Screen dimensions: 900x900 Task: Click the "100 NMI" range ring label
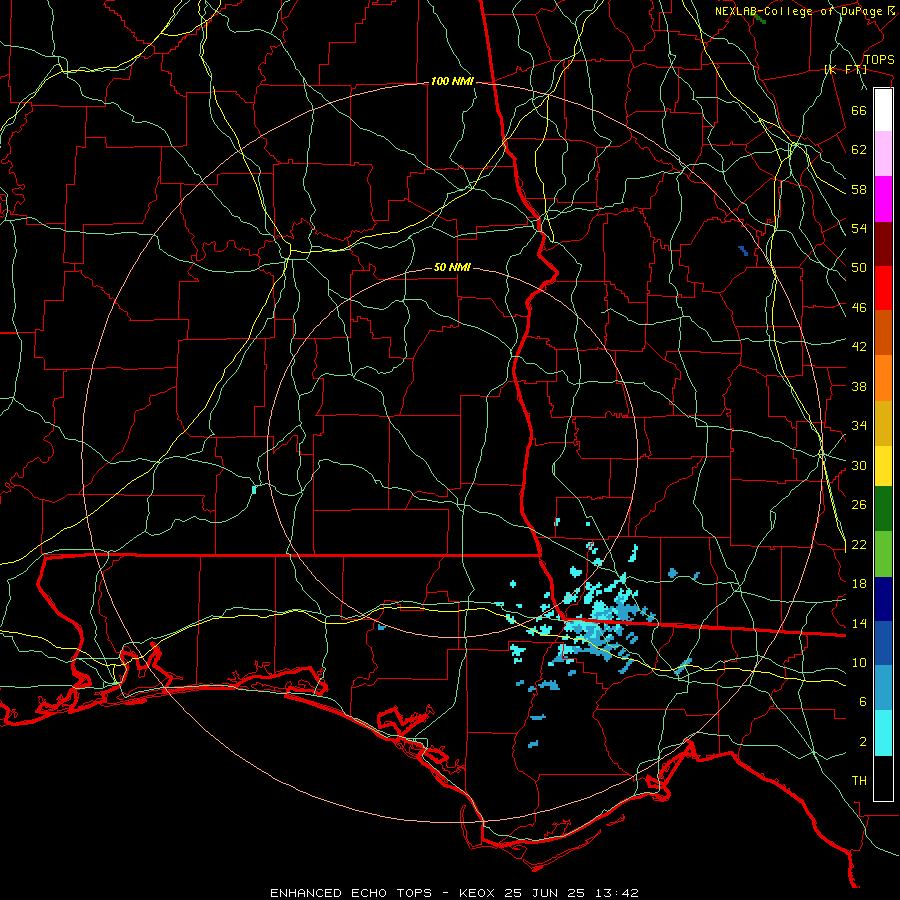452,82
